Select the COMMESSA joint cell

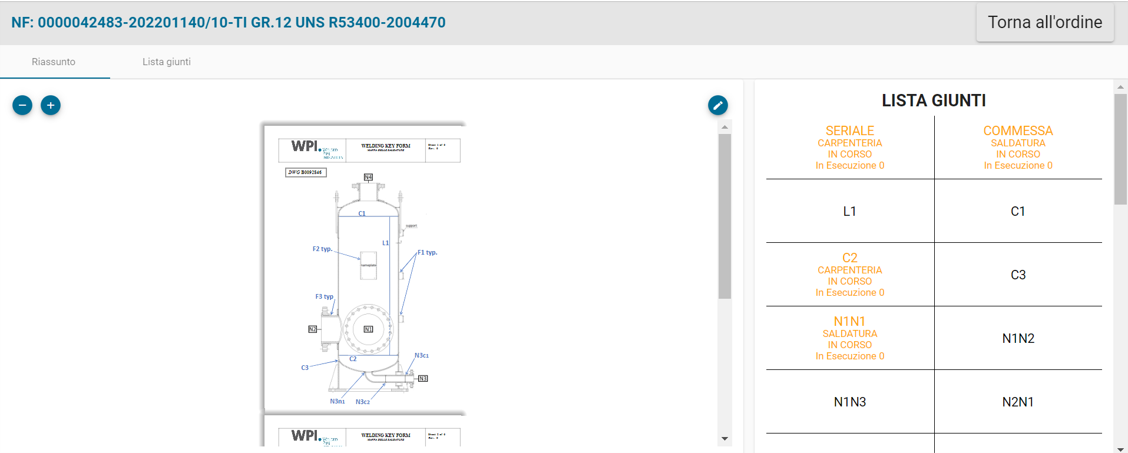coord(1018,147)
